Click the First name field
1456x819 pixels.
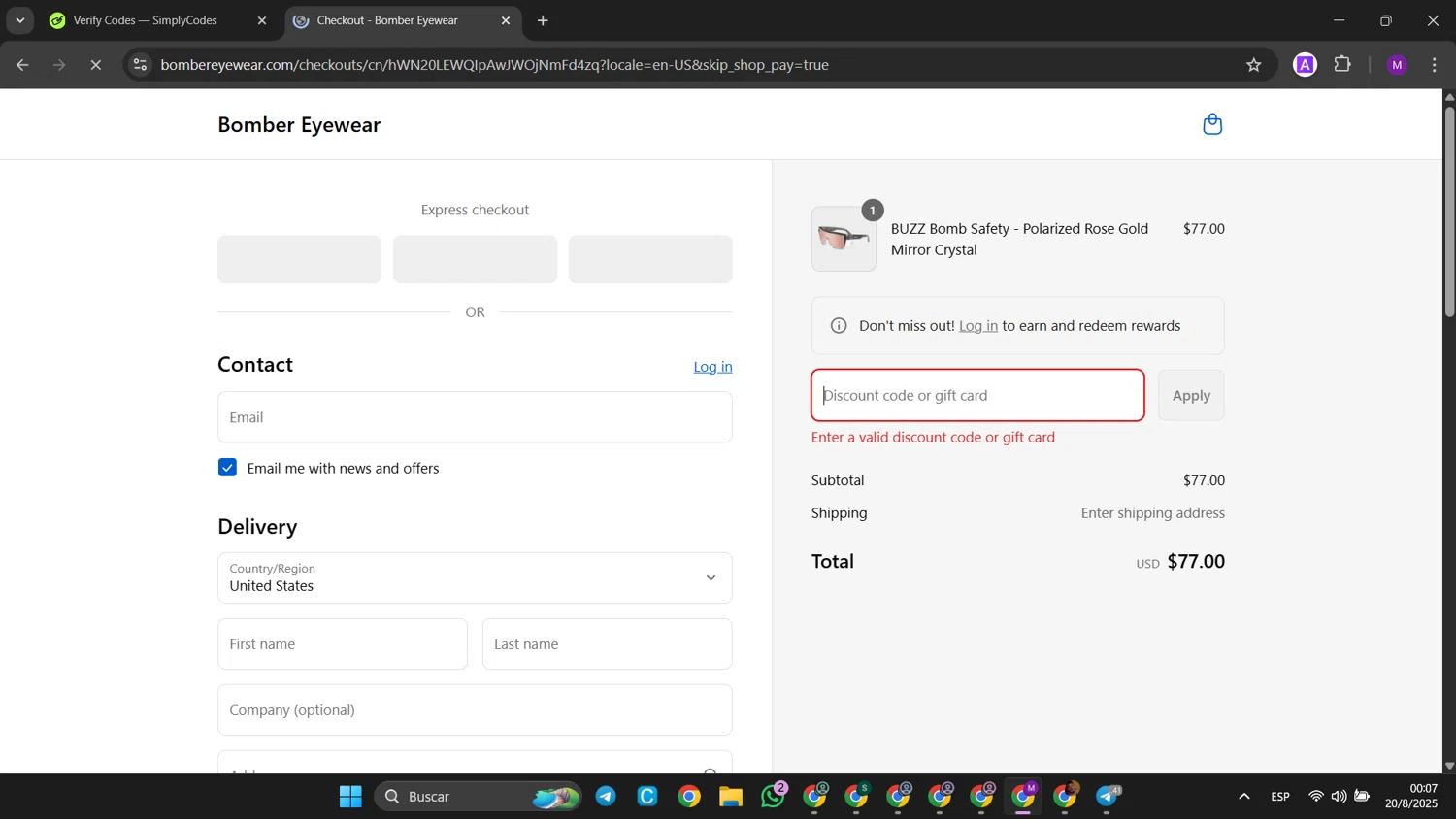(x=343, y=644)
